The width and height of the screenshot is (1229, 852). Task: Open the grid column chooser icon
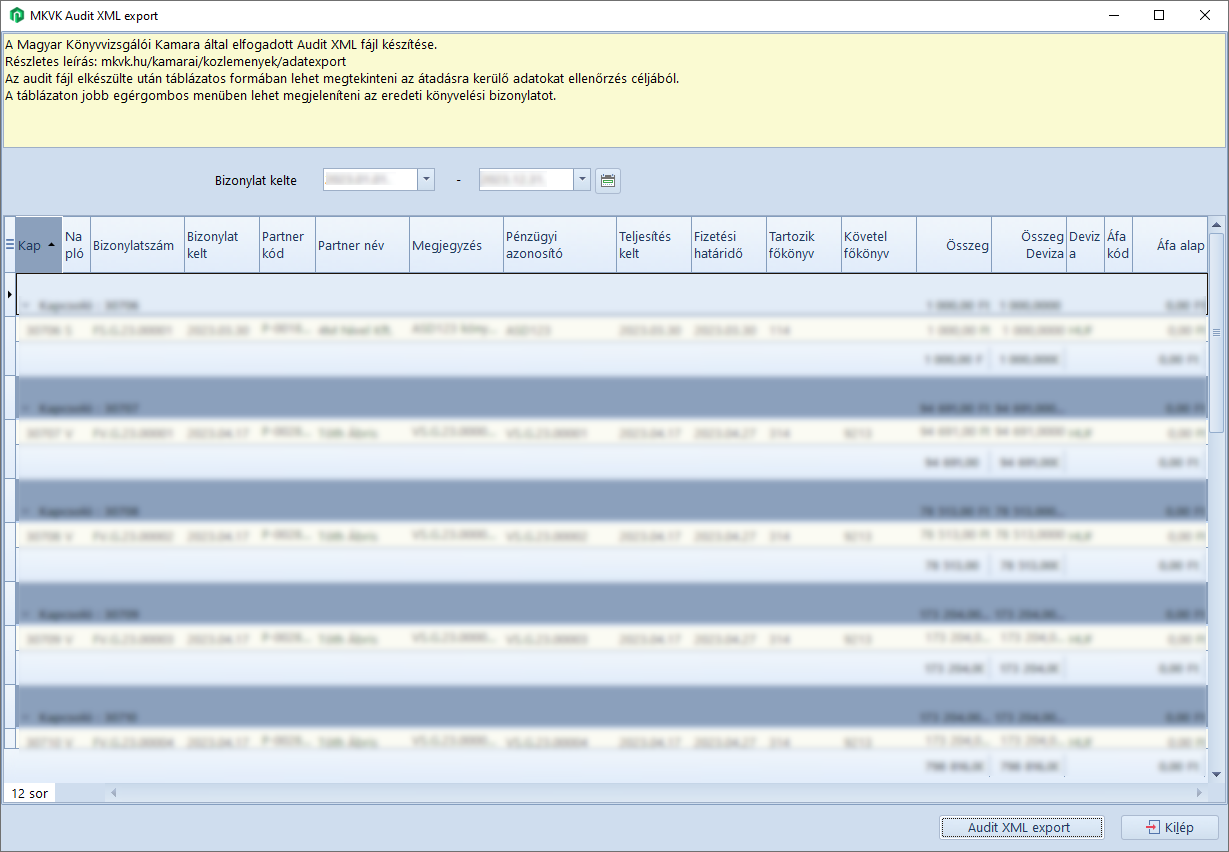(x=10, y=245)
